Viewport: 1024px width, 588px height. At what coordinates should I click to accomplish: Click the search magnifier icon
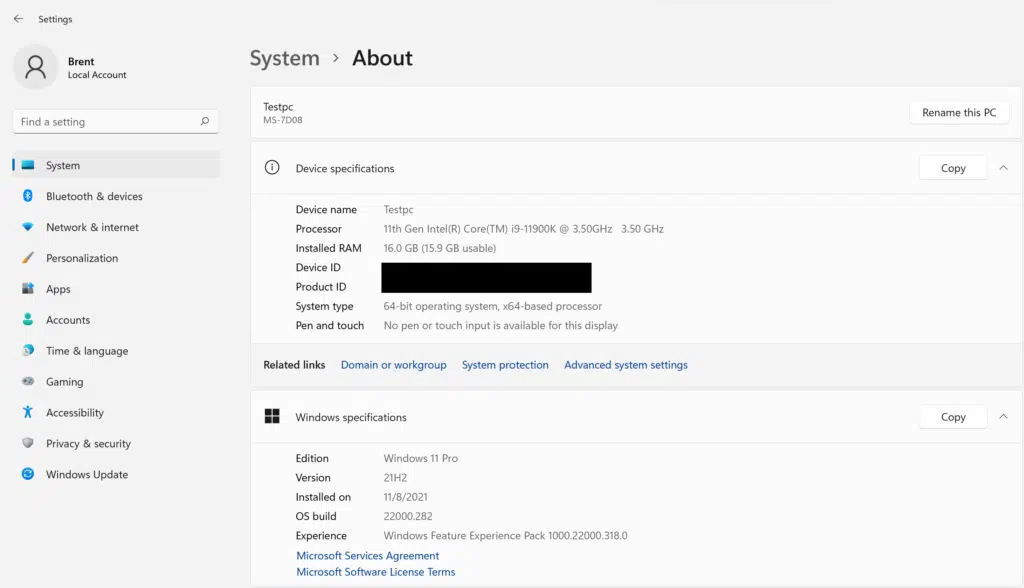[x=204, y=122]
